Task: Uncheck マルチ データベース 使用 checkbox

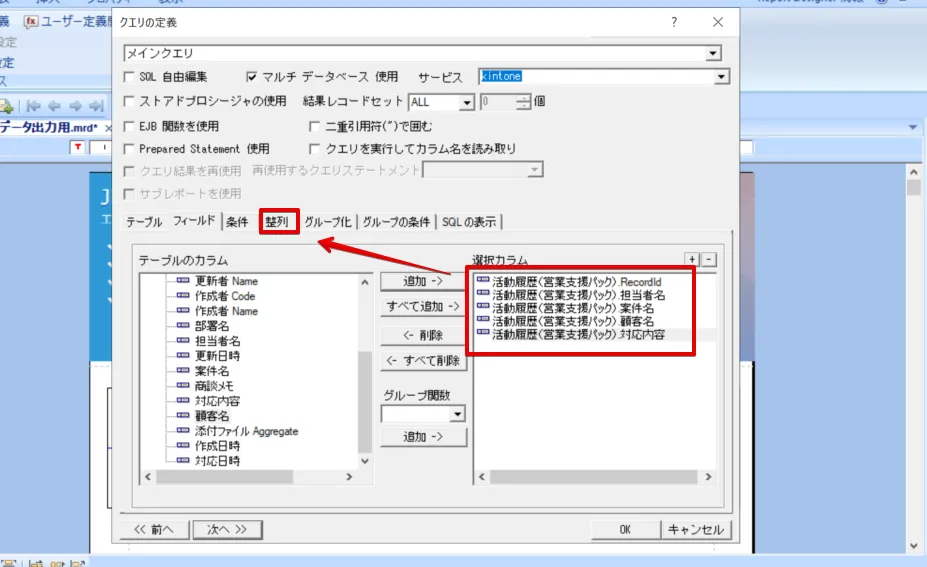Action: [x=252, y=77]
